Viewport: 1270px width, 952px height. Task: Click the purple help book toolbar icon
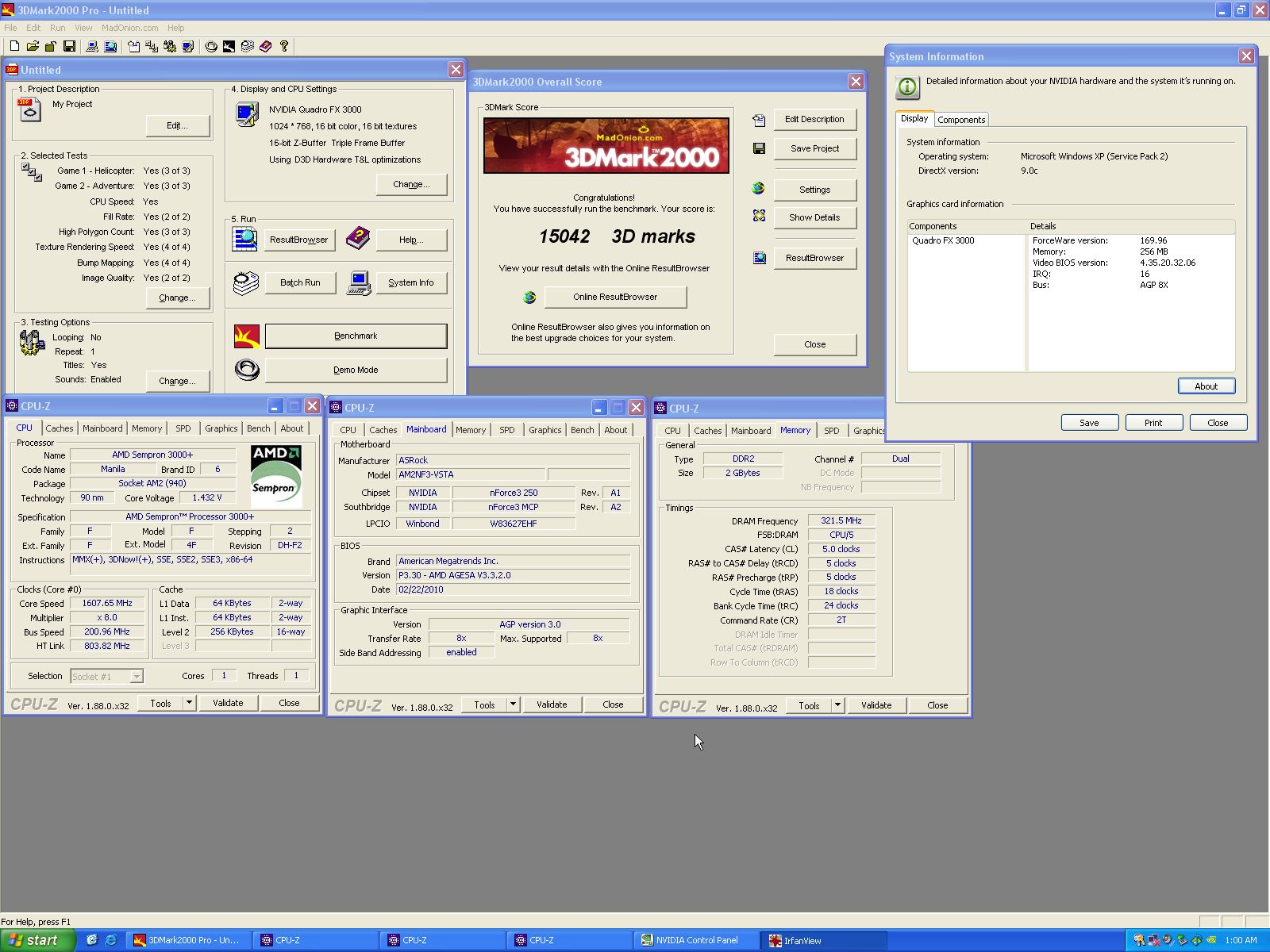(x=265, y=46)
